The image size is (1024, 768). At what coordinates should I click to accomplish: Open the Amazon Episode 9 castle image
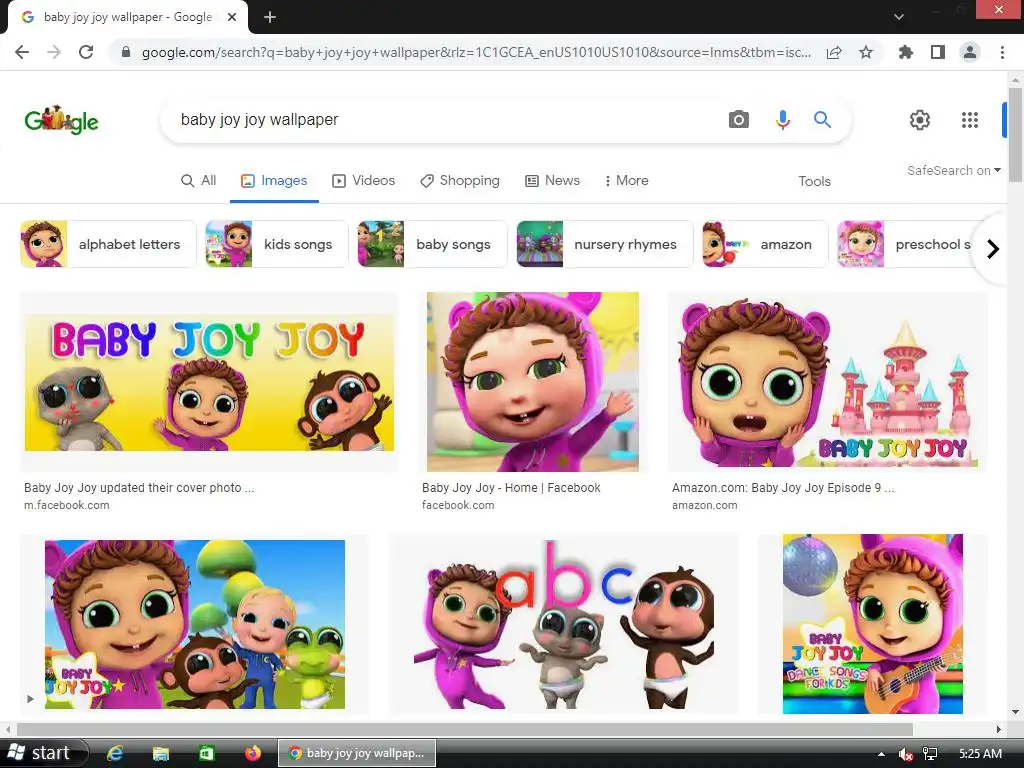[x=827, y=381]
